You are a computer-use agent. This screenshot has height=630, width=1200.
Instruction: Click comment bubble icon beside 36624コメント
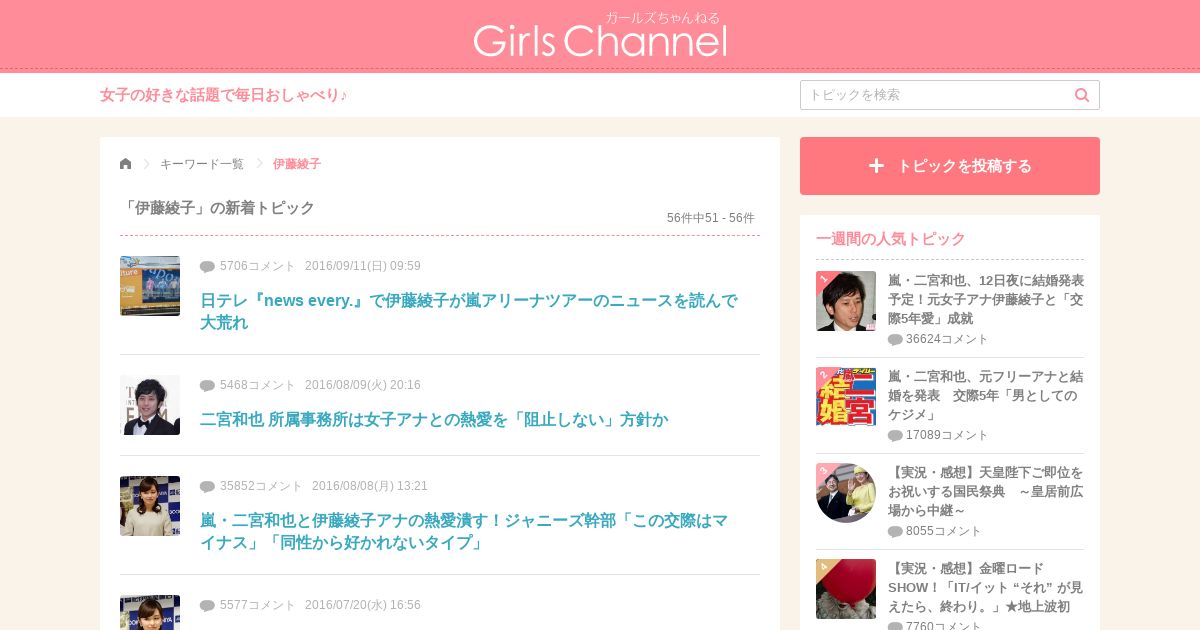point(895,339)
